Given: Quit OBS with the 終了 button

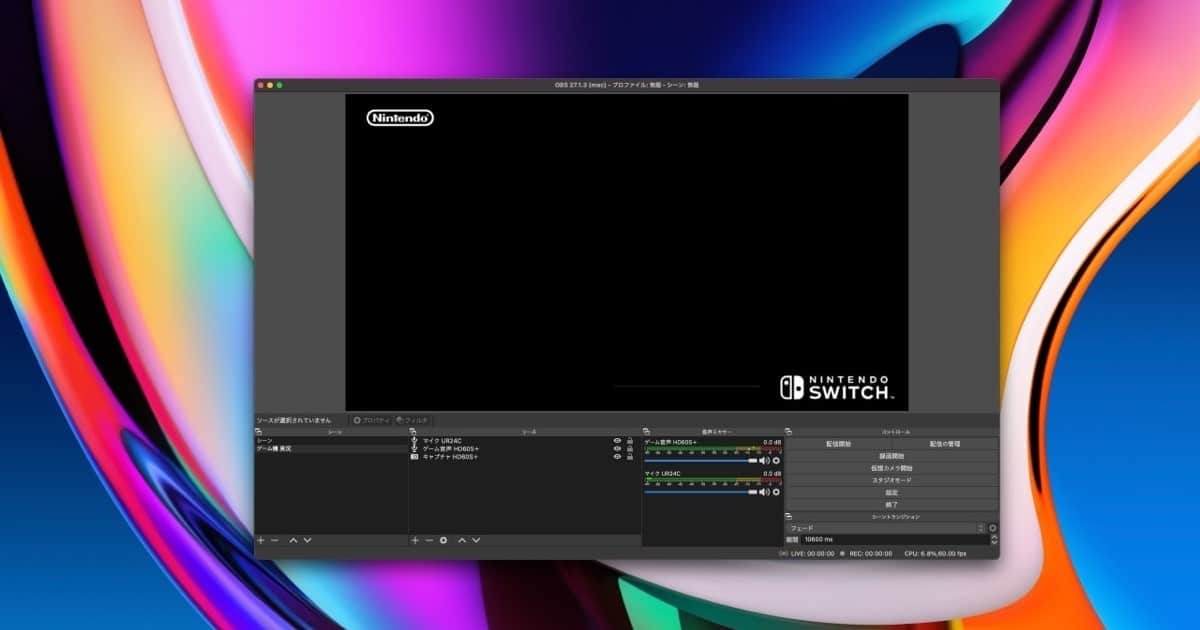Looking at the screenshot, I should 892,504.
